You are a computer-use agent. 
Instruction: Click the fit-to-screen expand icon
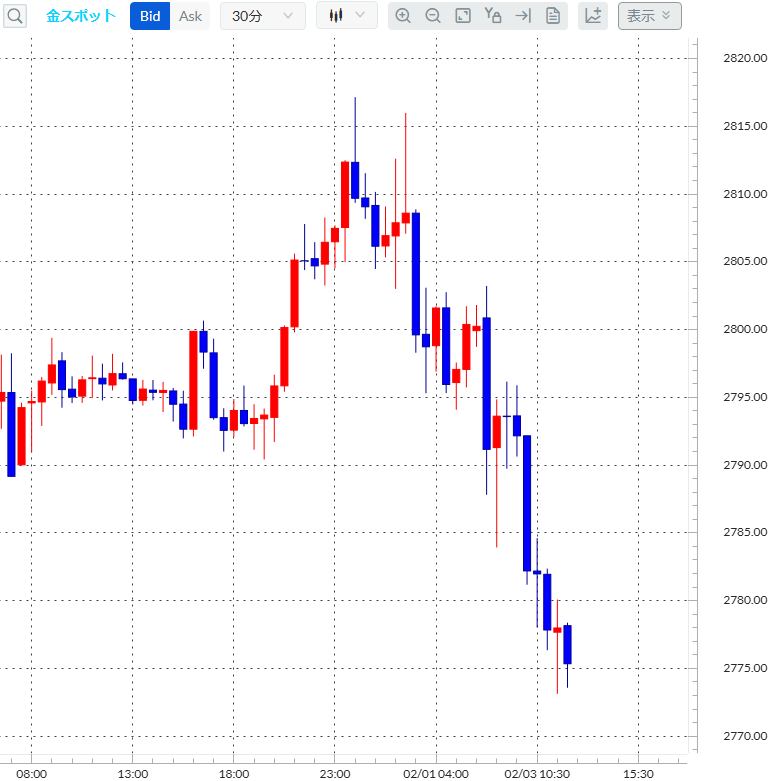click(x=463, y=16)
